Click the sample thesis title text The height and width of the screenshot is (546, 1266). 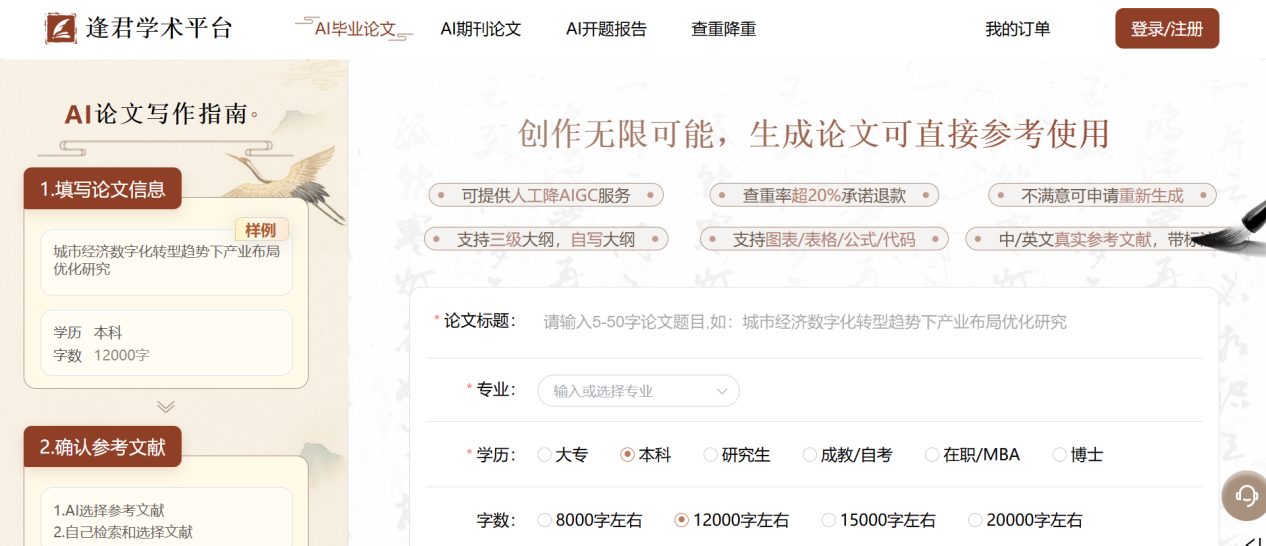point(166,260)
